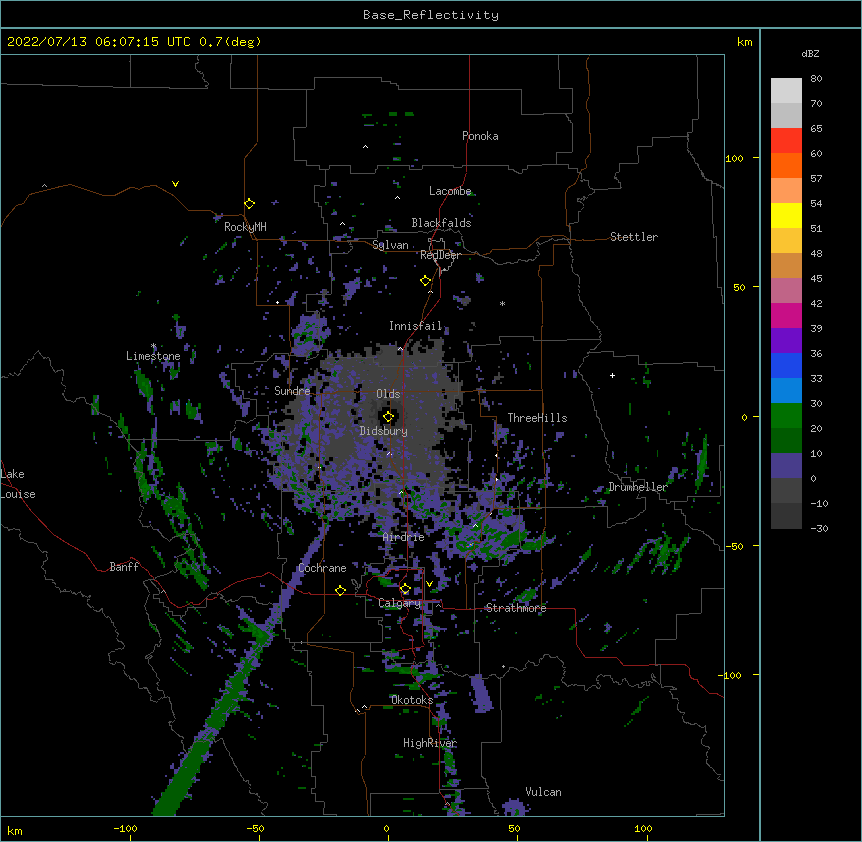Viewport: 862px width, 842px height.
Task: Select the yellow V marker northwest of RockyMH
Action: 175,184
